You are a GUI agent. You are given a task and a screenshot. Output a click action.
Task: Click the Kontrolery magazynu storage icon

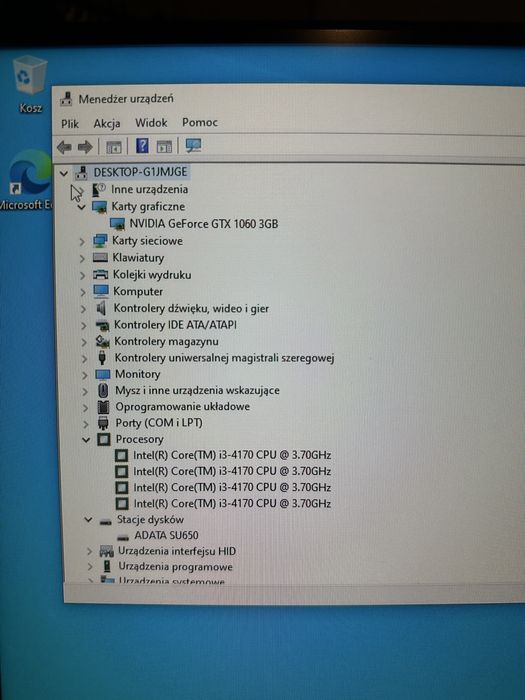point(103,342)
